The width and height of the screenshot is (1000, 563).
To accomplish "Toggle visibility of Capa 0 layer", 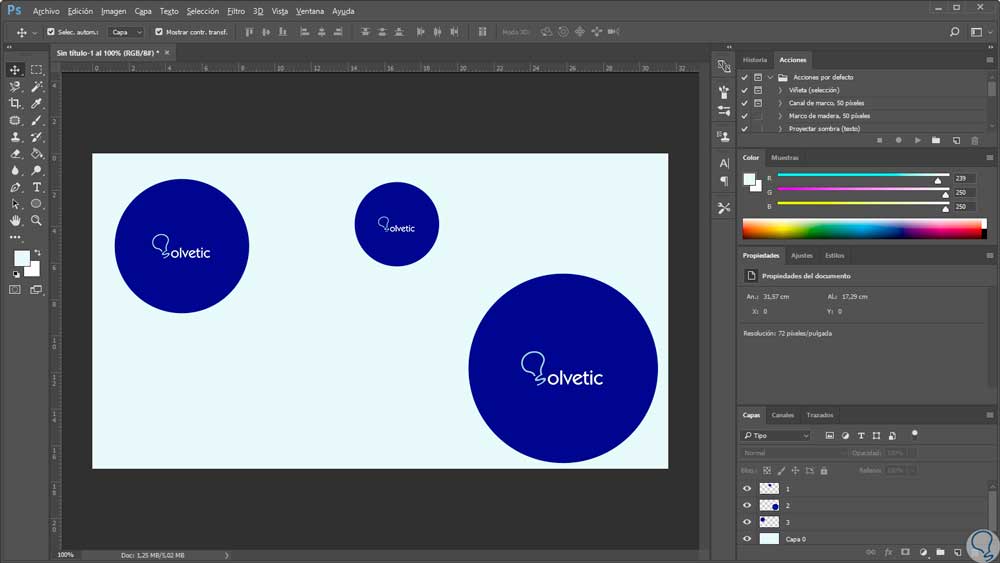I will point(746,538).
